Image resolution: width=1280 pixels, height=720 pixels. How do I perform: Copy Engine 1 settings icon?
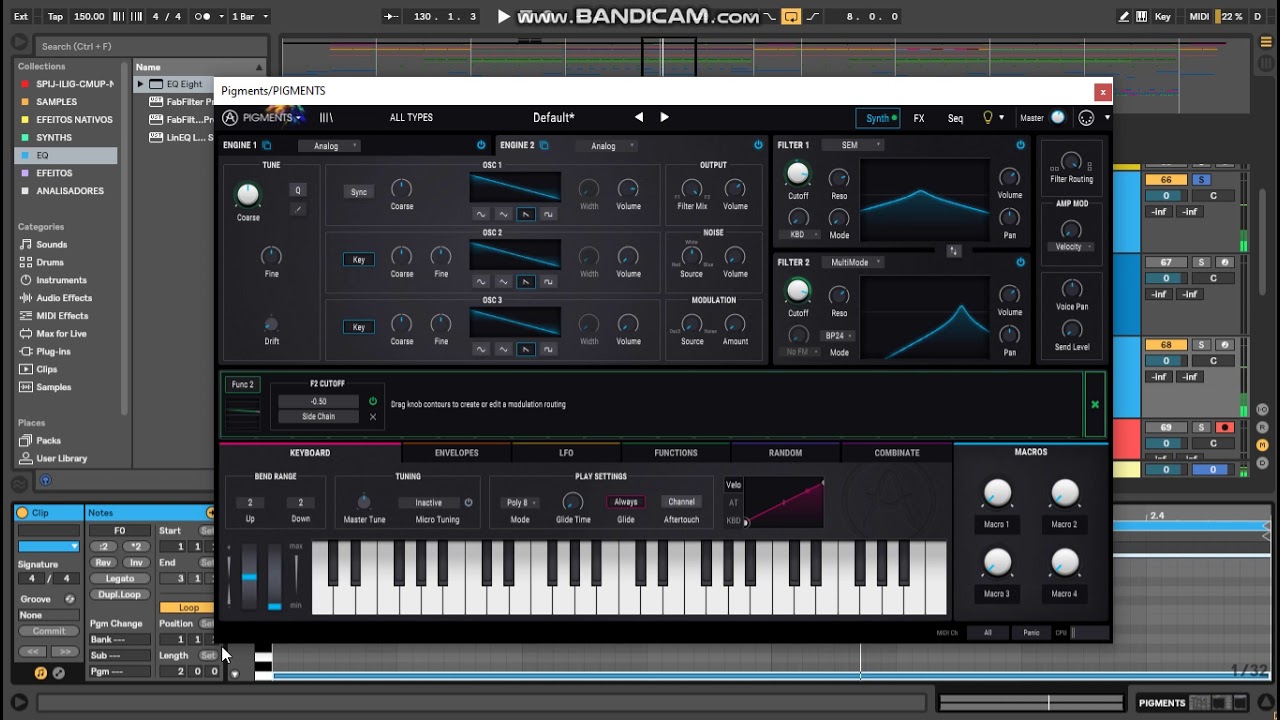[267, 145]
